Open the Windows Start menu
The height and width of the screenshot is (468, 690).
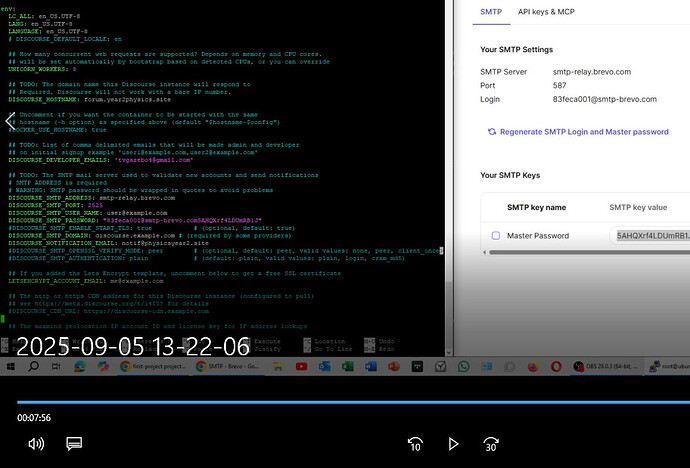click(x=10, y=366)
